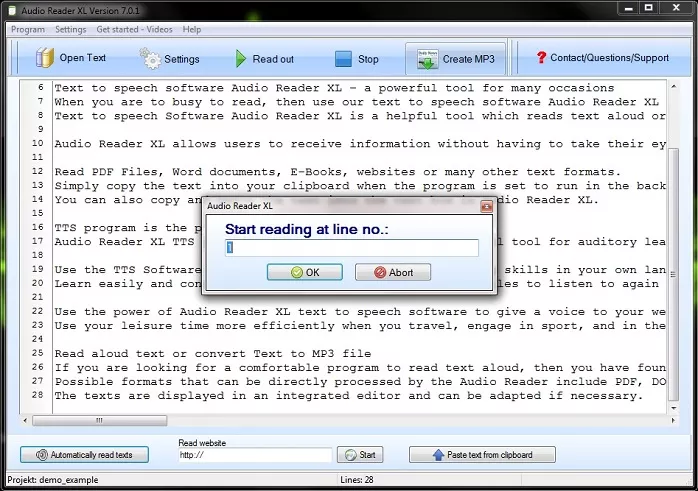The image size is (698, 491).
Task: Open the Settings menu in the menu bar
Action: (71, 30)
